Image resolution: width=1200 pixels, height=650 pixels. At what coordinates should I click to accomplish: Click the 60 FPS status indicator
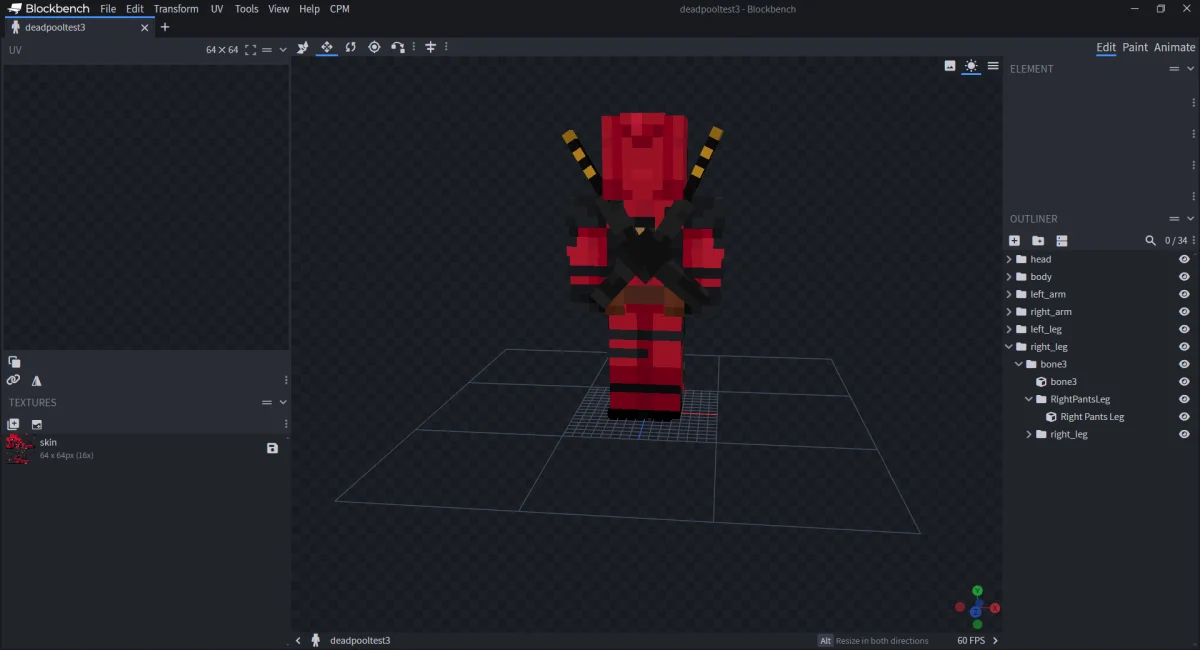point(970,640)
